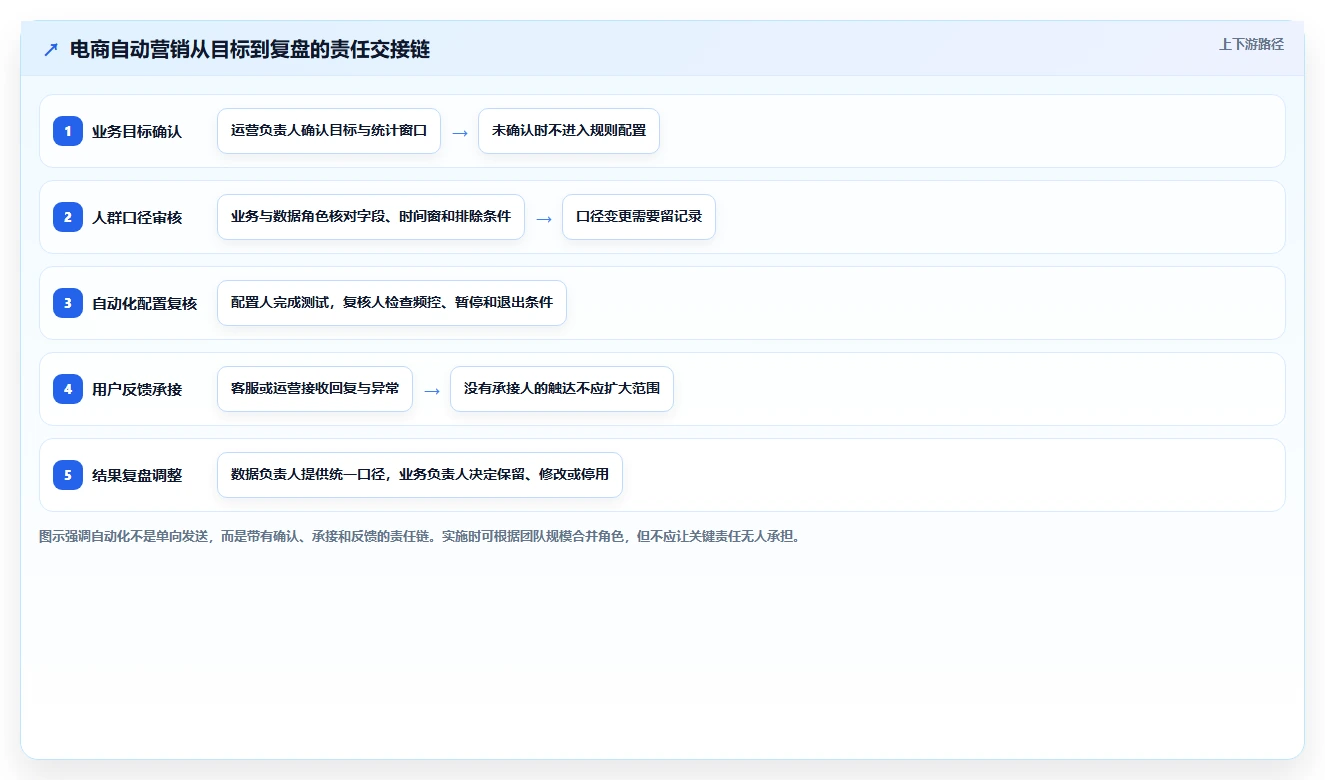Click the 上下游路径 label in header
Viewport: 1325px width, 780px height.
(1251, 44)
